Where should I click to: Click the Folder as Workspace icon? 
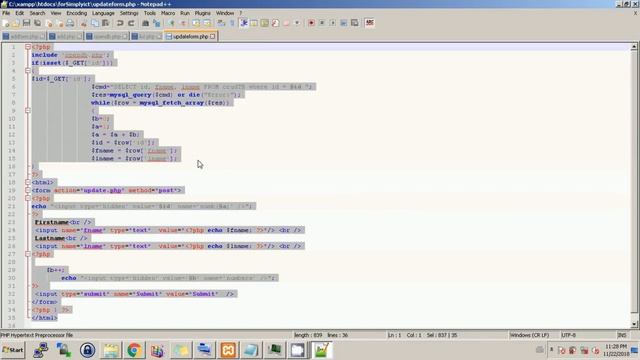pyautogui.click(x=286, y=23)
